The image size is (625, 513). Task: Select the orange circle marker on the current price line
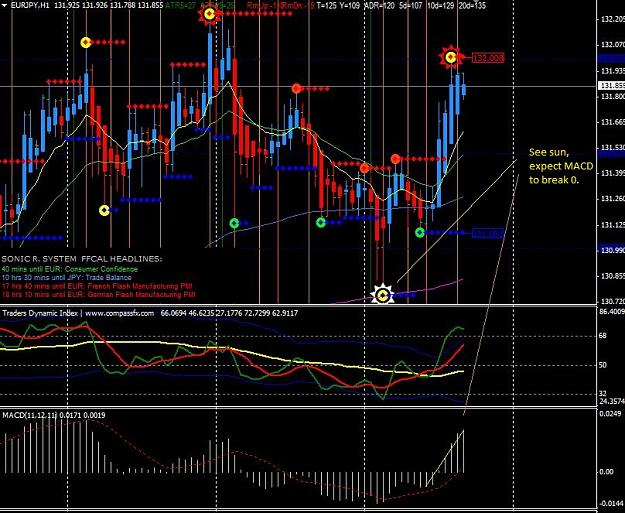[296, 88]
